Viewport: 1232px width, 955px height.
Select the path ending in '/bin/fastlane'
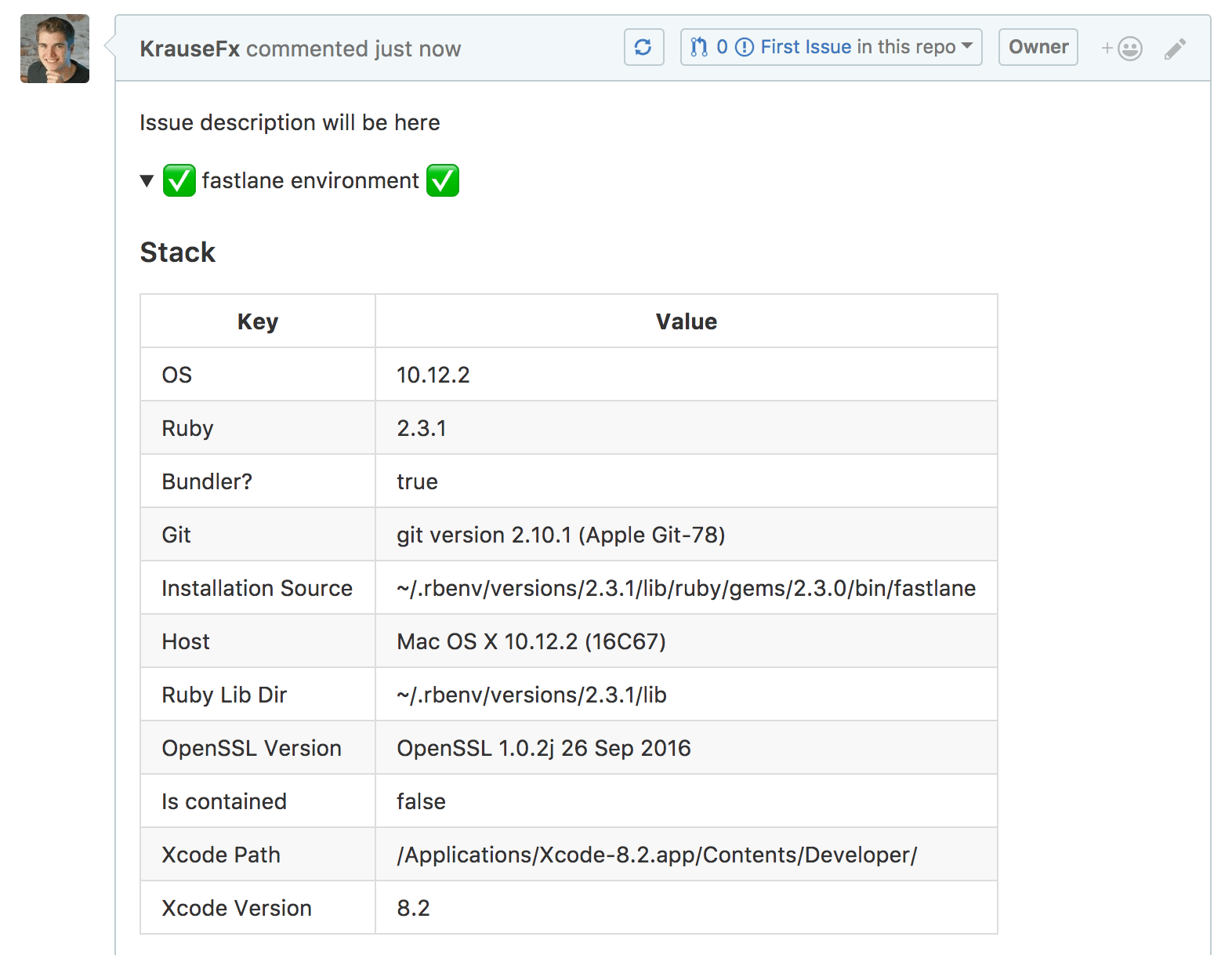point(687,588)
